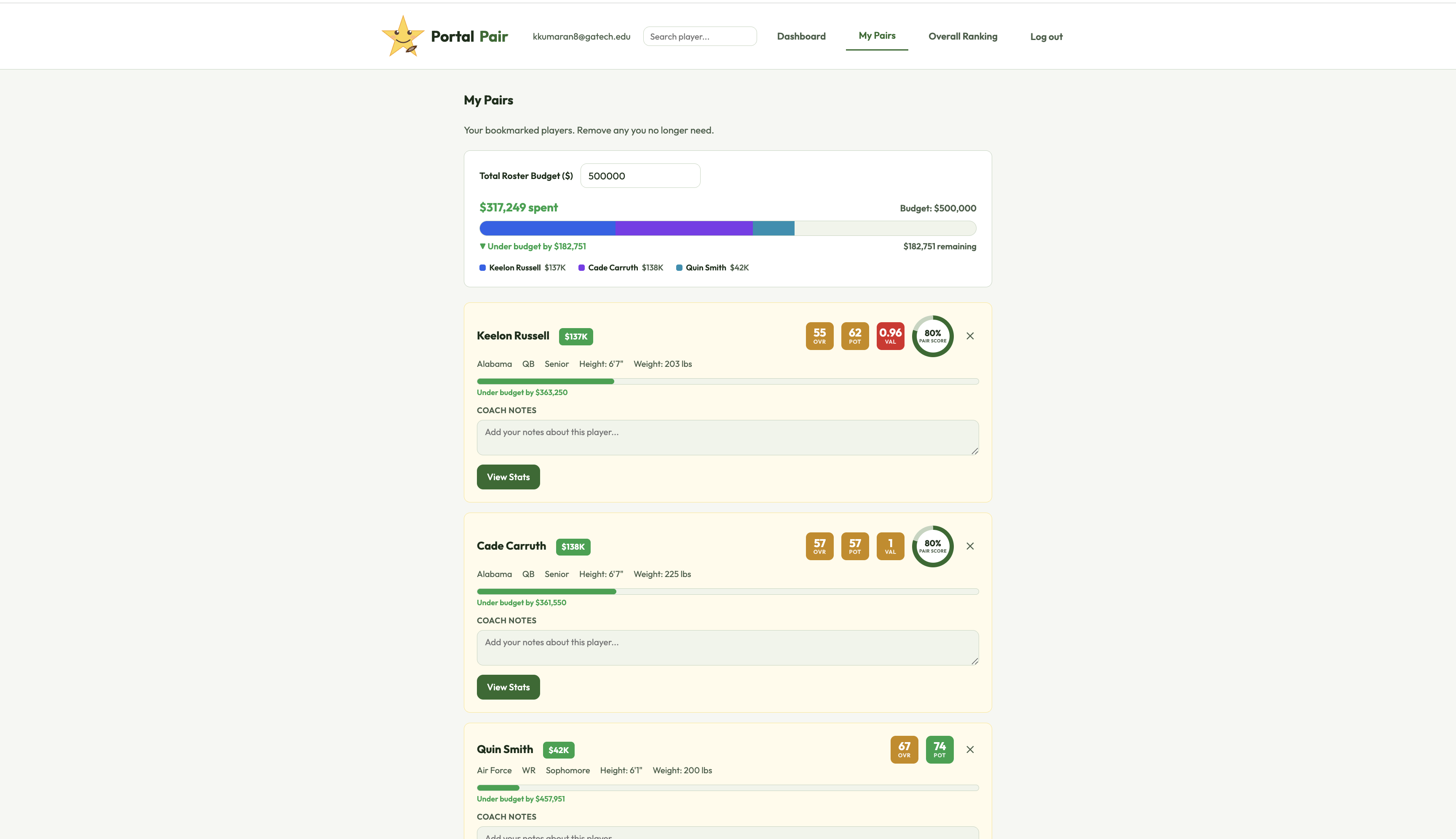
Task: Click Cade Carruth's 80% pair score ring
Action: click(x=933, y=546)
